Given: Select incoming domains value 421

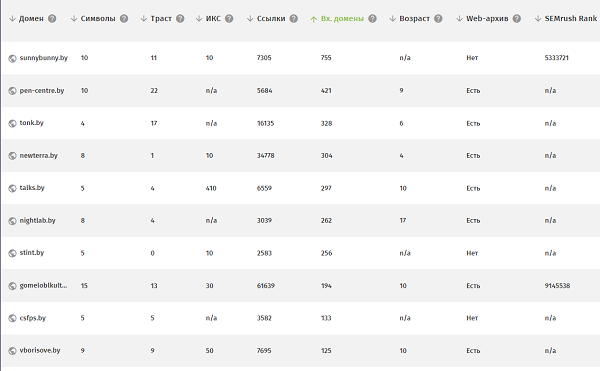Looking at the screenshot, I should click(326, 91).
